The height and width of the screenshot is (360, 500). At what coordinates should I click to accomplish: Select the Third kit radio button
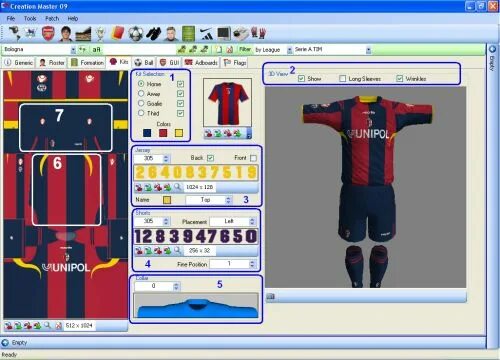141,113
